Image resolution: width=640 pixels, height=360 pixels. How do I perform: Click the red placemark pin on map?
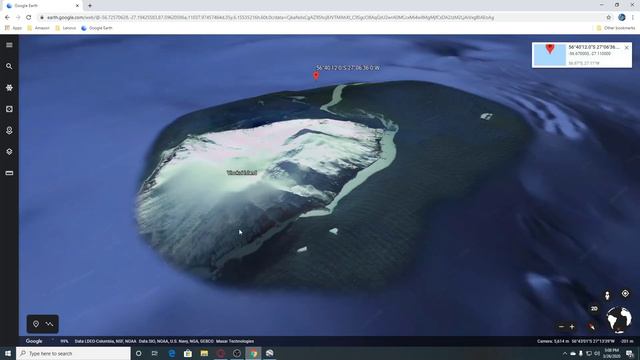316,76
